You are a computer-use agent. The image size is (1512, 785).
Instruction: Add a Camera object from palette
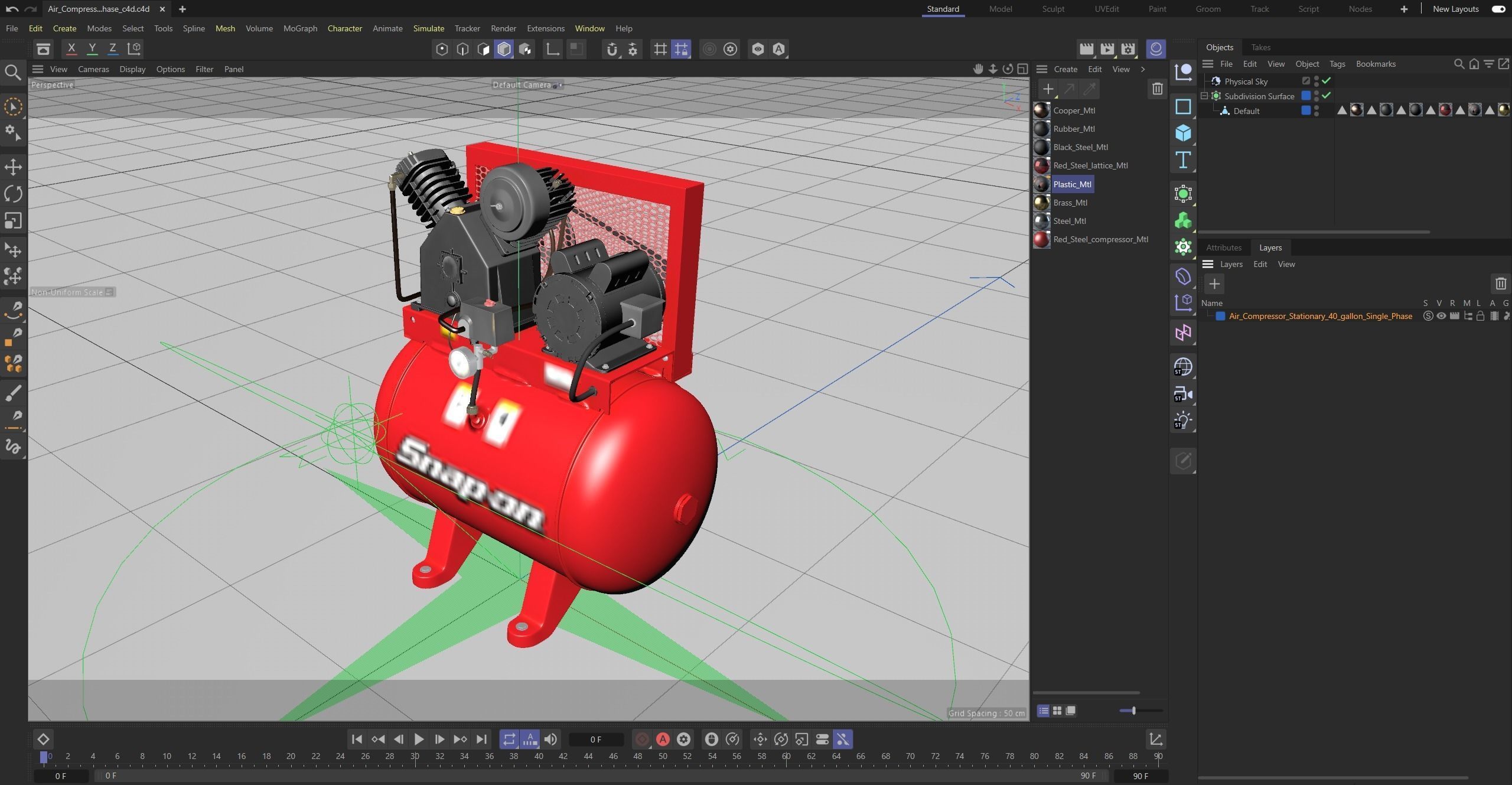coord(1183,394)
